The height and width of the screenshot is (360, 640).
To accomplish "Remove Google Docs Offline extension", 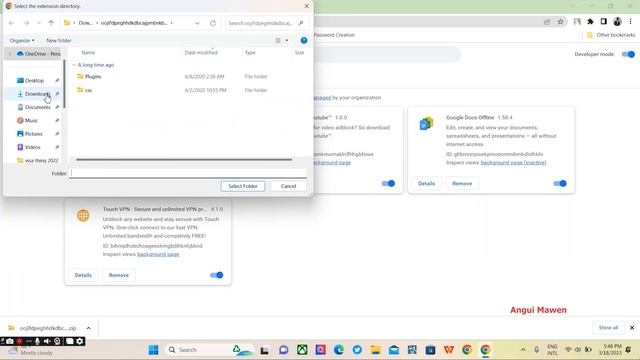I will (462, 183).
